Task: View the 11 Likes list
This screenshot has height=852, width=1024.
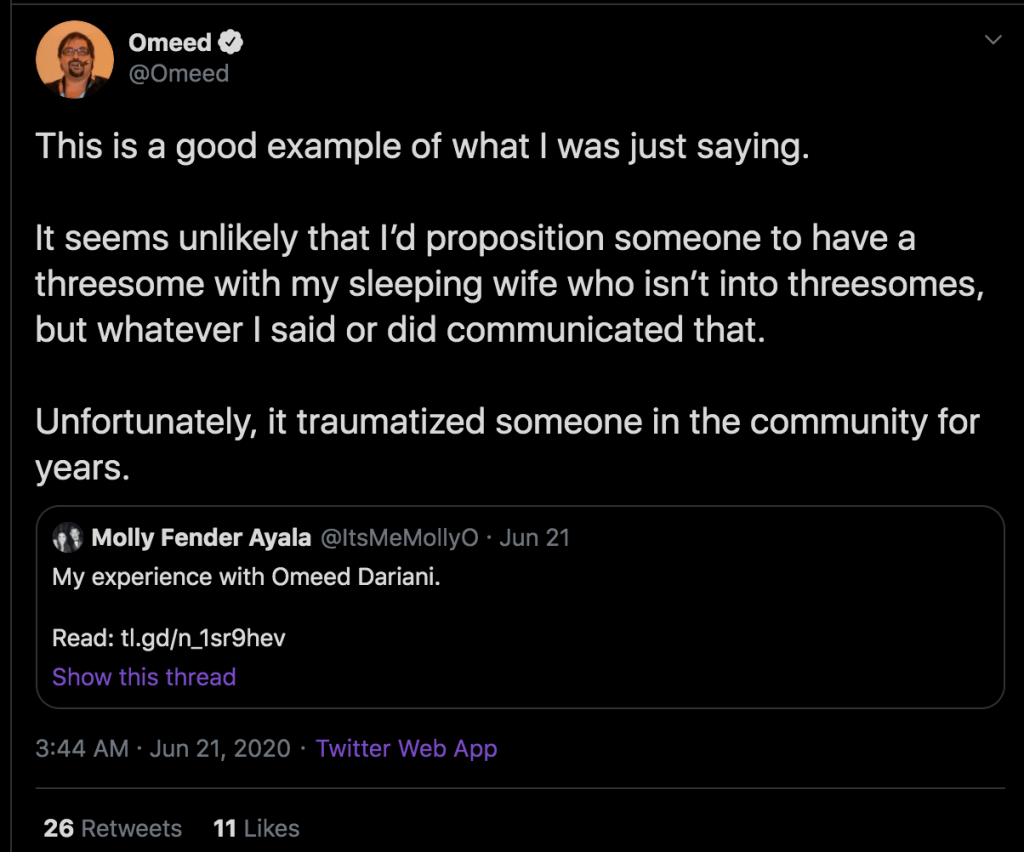Action: [256, 828]
